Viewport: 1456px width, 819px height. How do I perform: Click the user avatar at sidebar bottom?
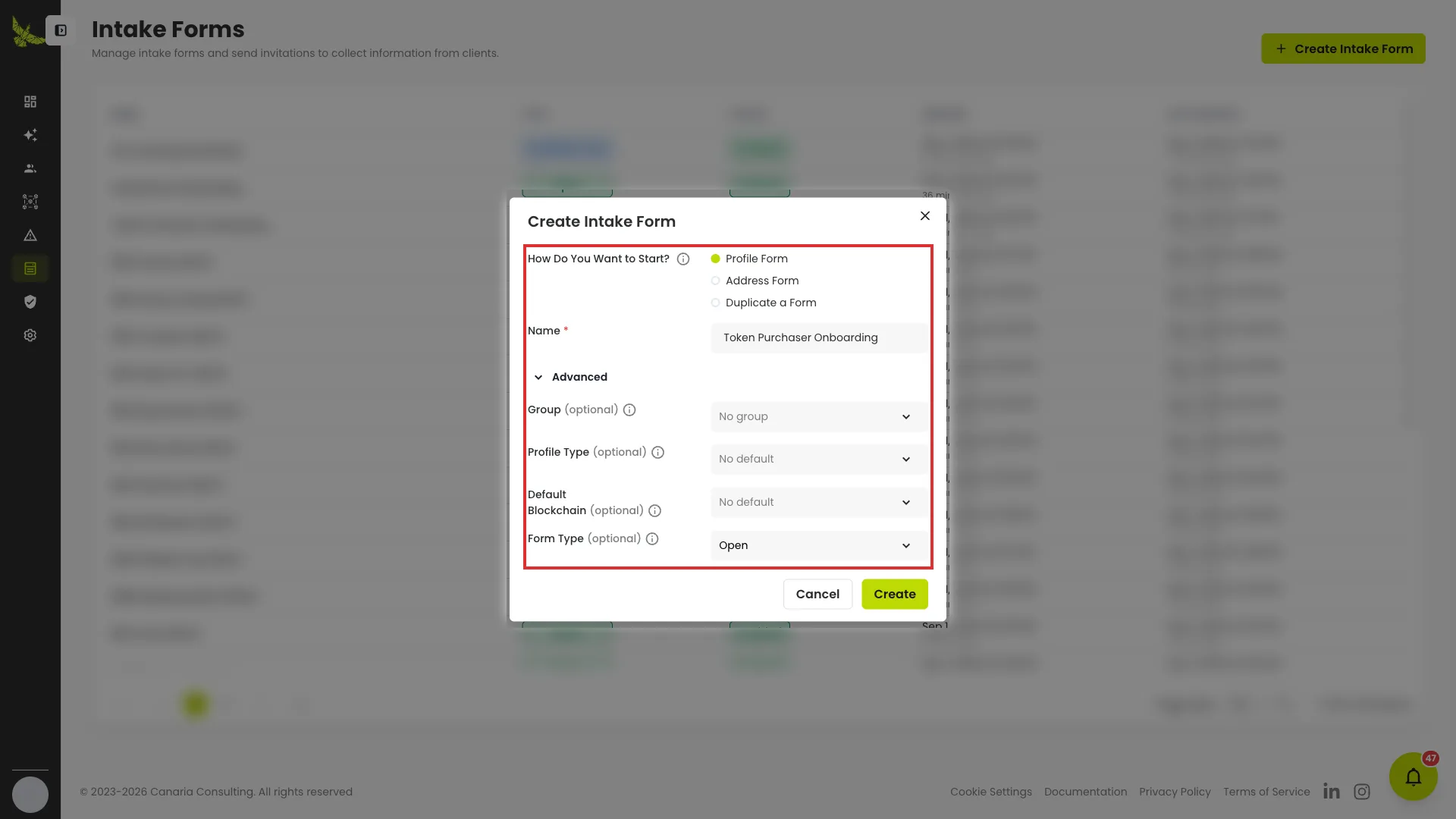(x=30, y=795)
